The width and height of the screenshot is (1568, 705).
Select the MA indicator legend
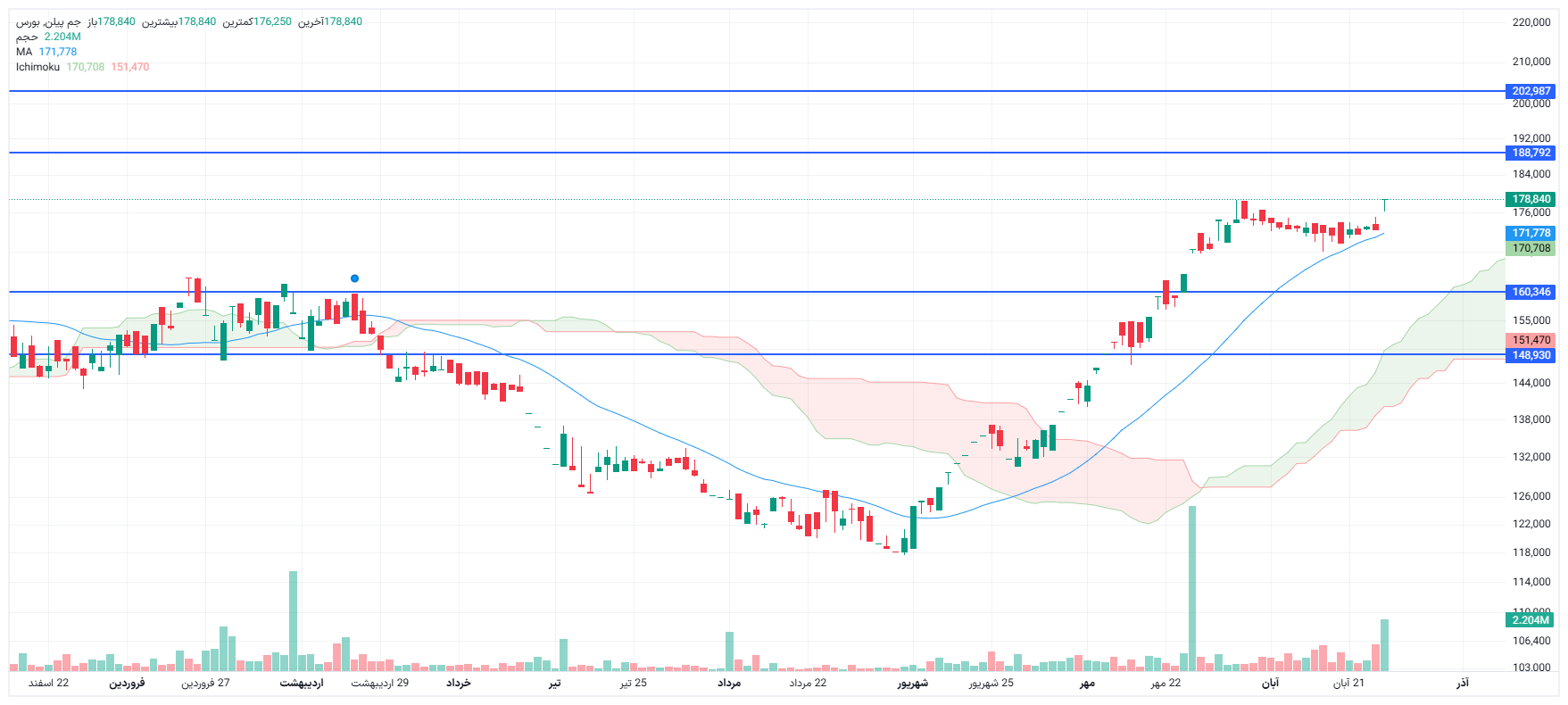tap(24, 52)
